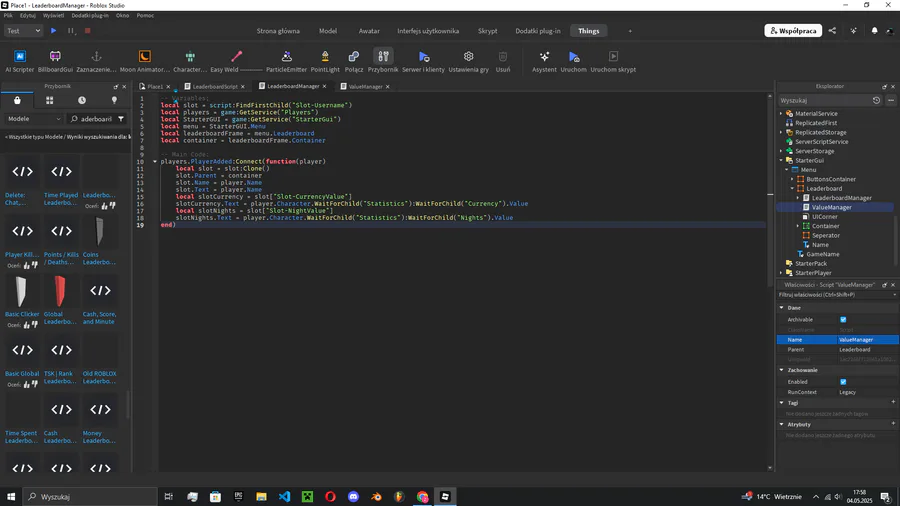Open the Character plugin tool
Viewport: 900px width, 506px height.
pos(190,60)
